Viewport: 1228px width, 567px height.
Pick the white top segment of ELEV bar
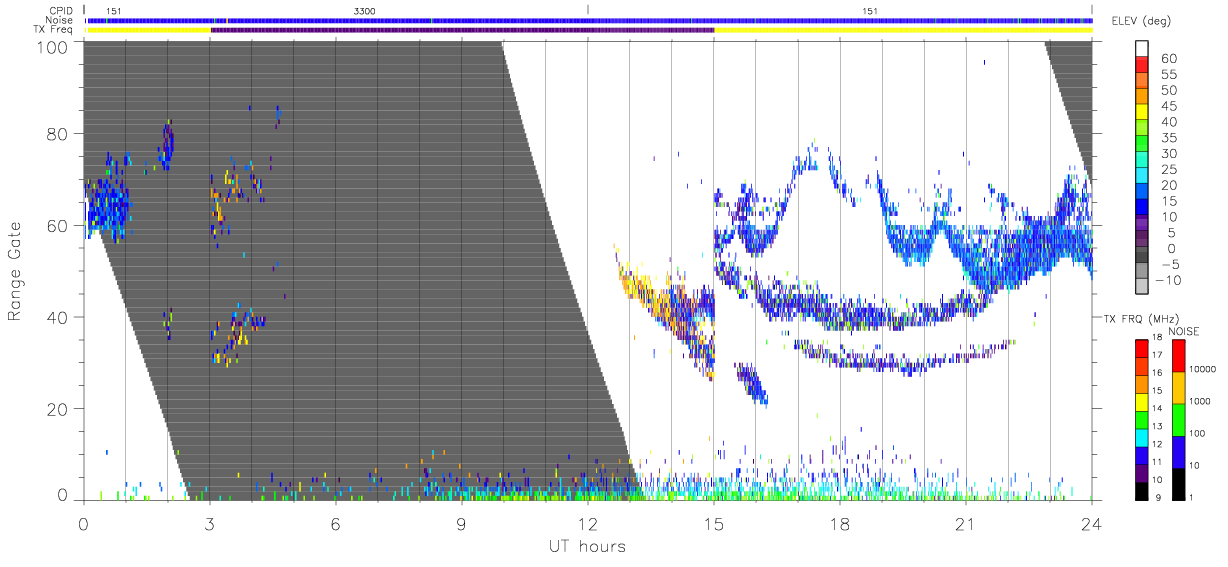(x=1141, y=48)
